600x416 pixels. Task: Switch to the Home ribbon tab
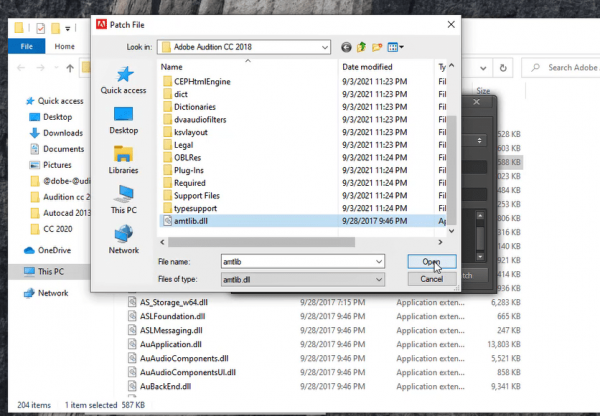click(64, 46)
